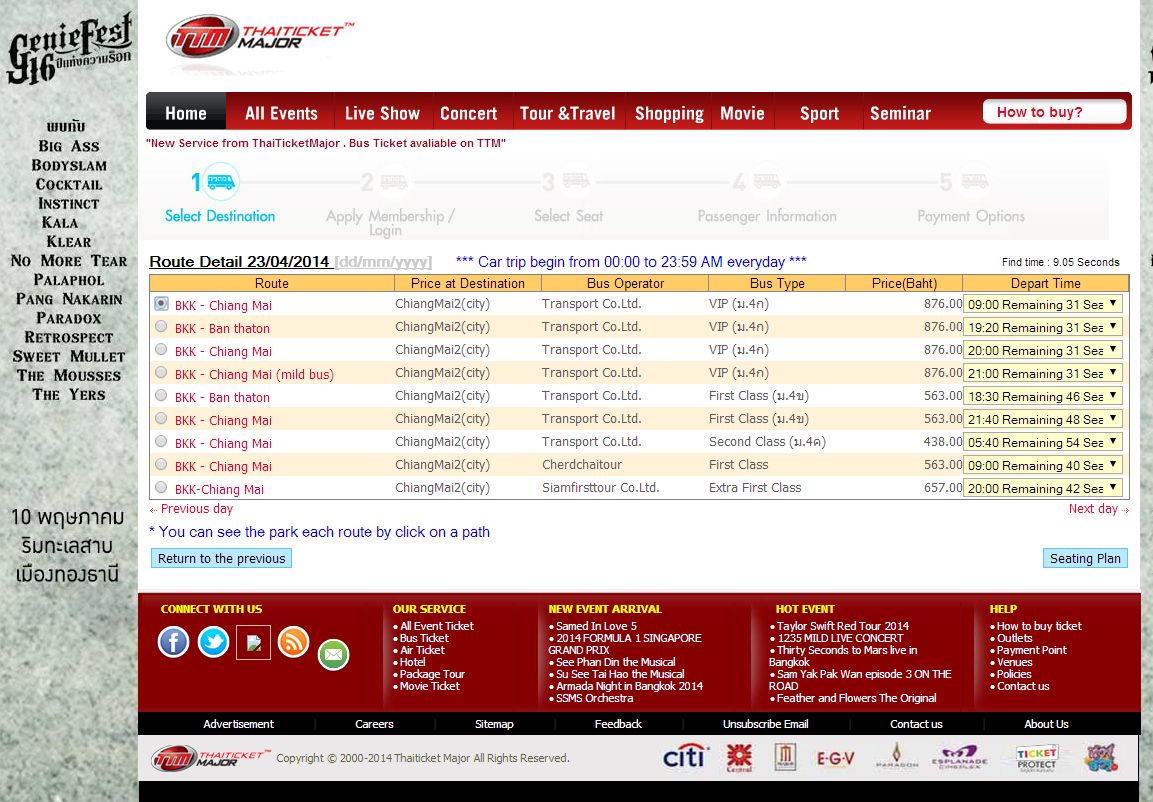Open the All Events tab

(x=281, y=113)
